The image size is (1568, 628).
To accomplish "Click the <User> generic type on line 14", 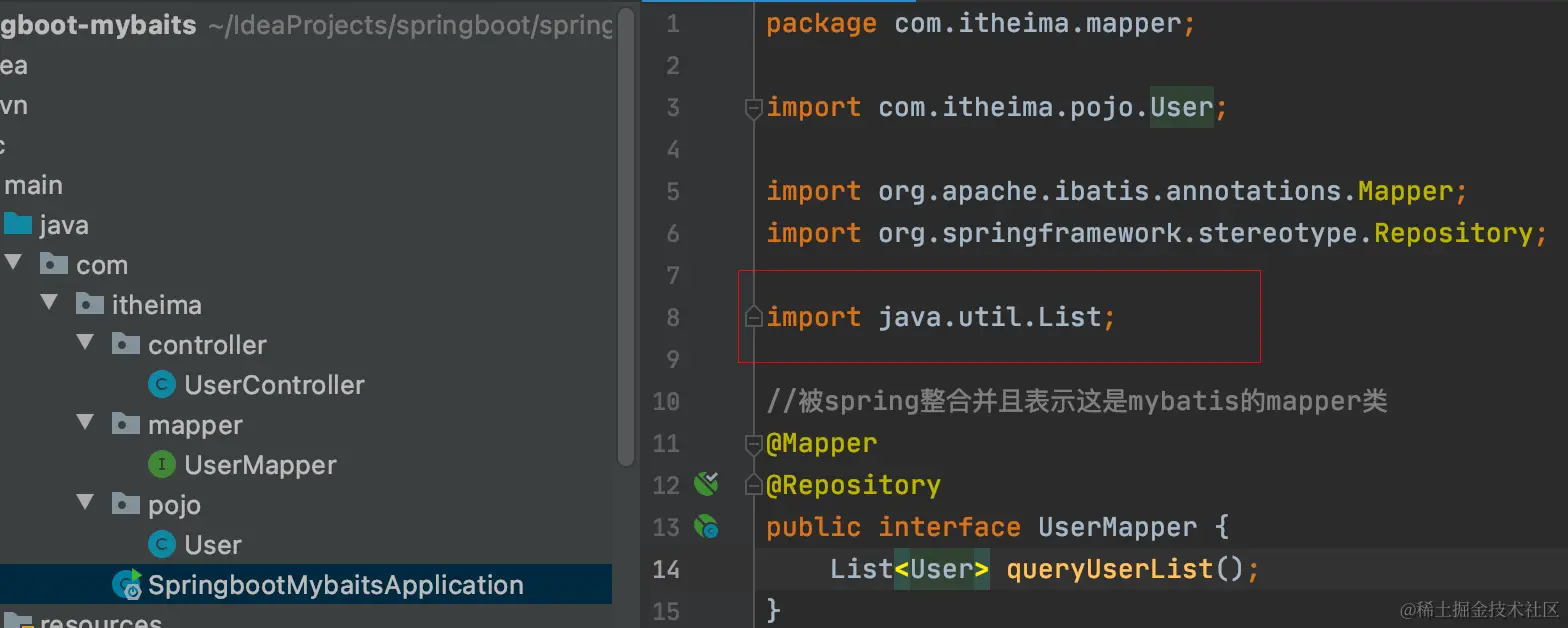I will tap(941, 569).
